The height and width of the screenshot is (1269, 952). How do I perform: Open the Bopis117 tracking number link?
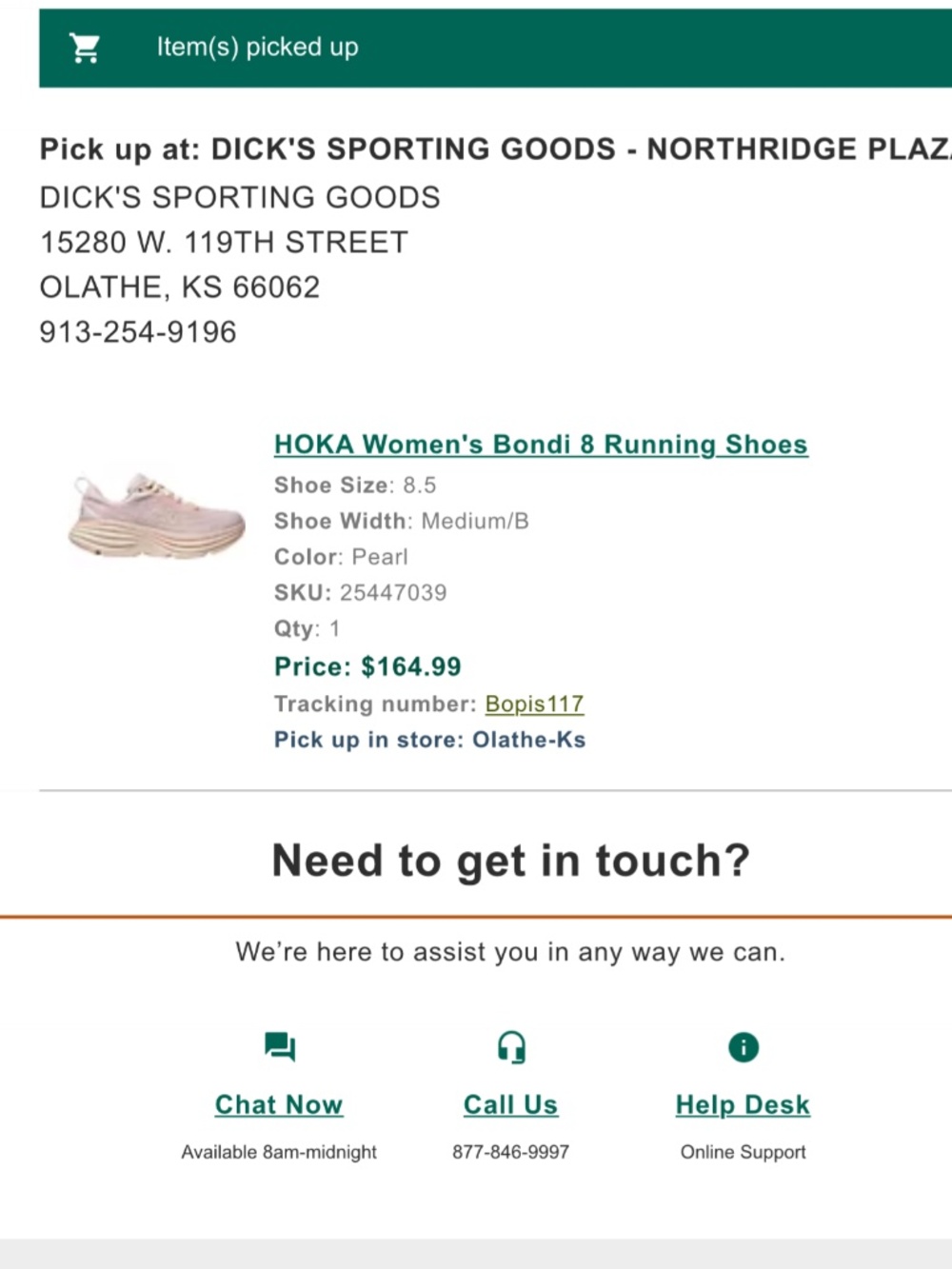(534, 704)
